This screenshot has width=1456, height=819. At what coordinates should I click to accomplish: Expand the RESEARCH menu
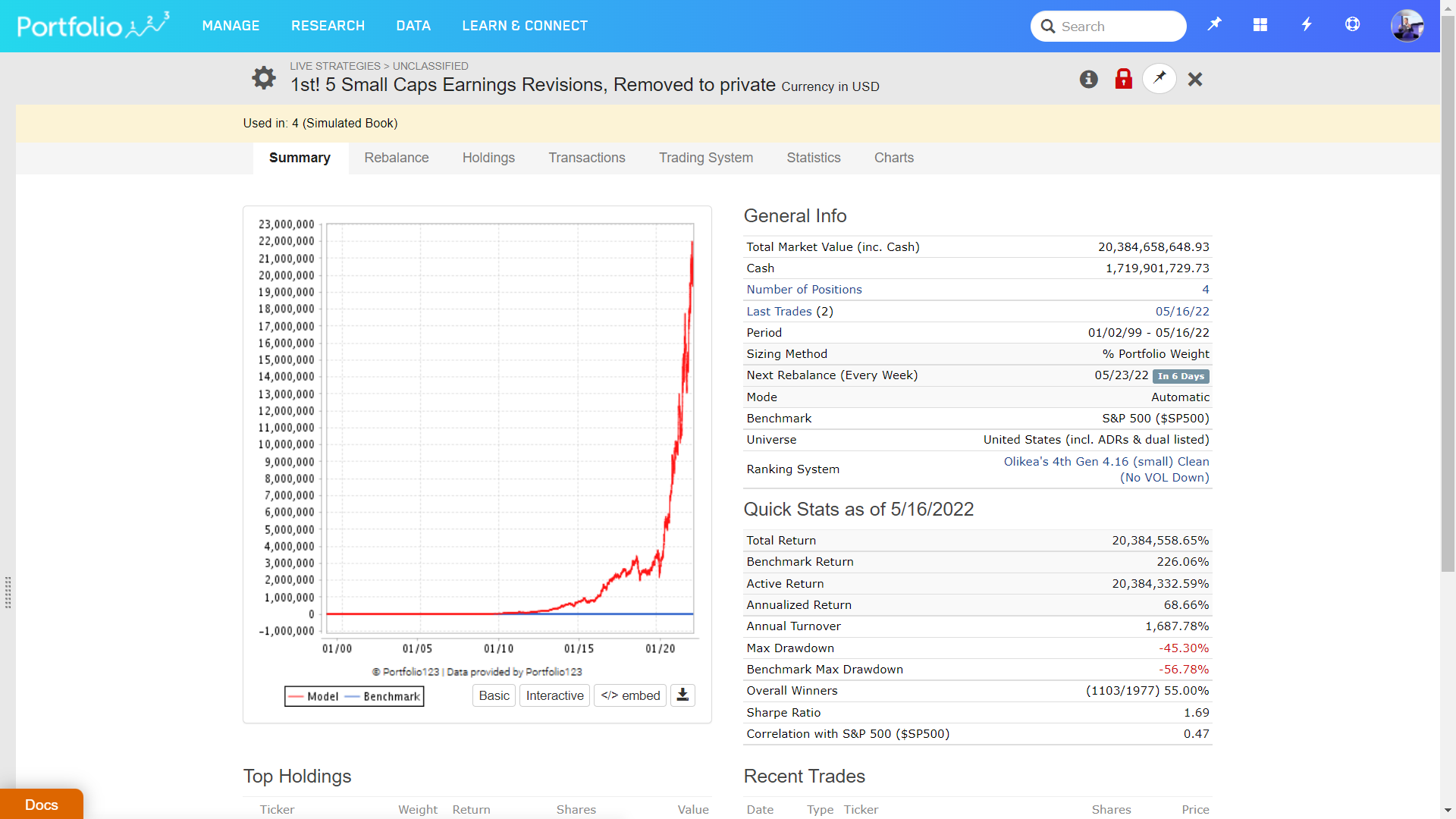[328, 26]
